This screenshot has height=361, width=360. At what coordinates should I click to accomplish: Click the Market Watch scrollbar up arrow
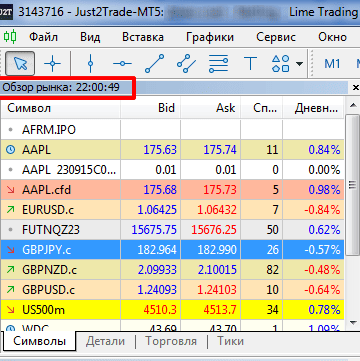point(353,105)
